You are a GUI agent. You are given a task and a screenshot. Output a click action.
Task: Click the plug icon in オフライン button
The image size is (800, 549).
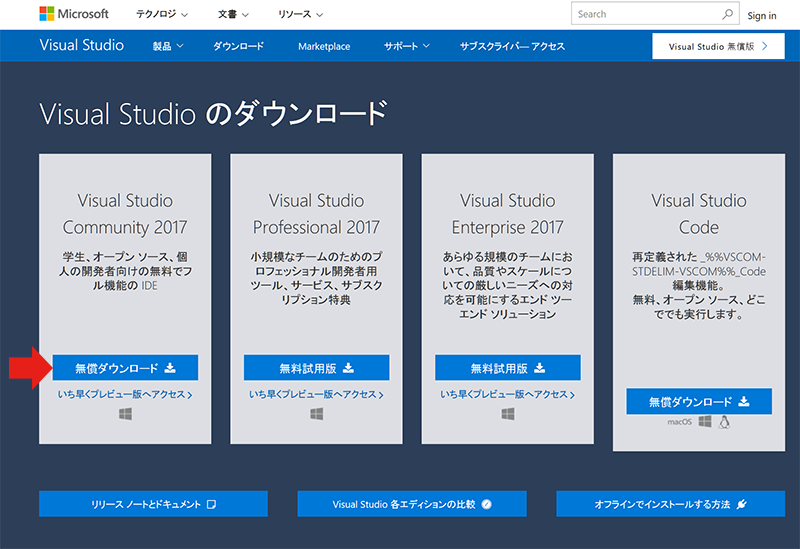742,504
